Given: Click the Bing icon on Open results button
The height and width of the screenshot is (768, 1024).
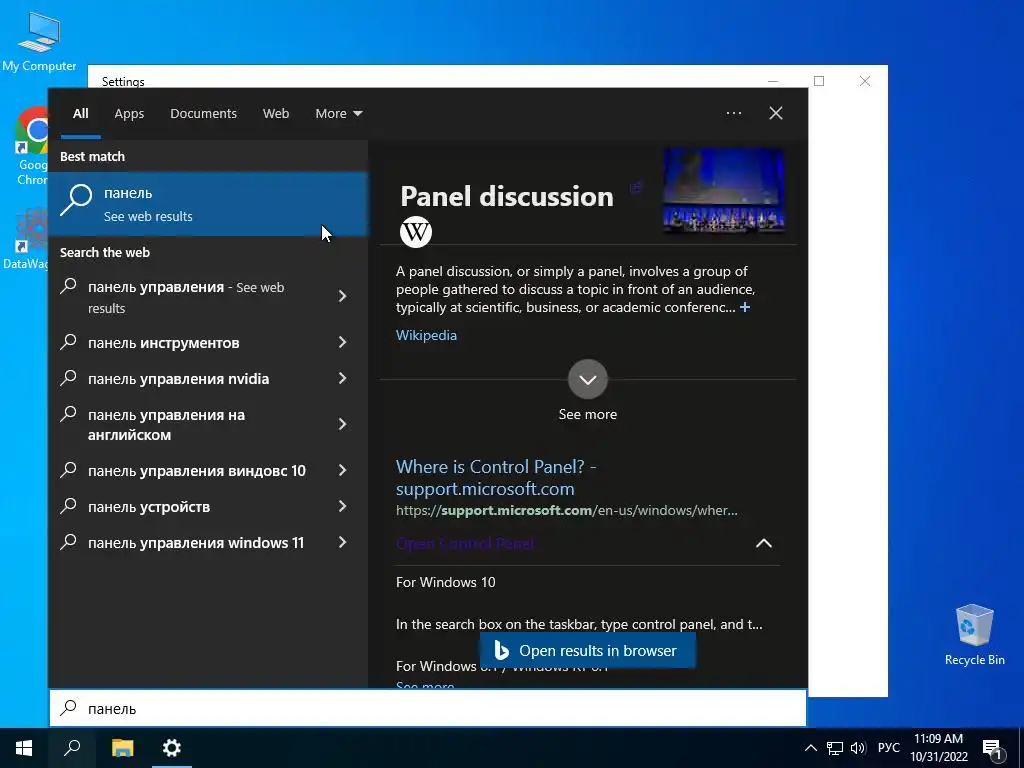Looking at the screenshot, I should pyautogui.click(x=501, y=650).
